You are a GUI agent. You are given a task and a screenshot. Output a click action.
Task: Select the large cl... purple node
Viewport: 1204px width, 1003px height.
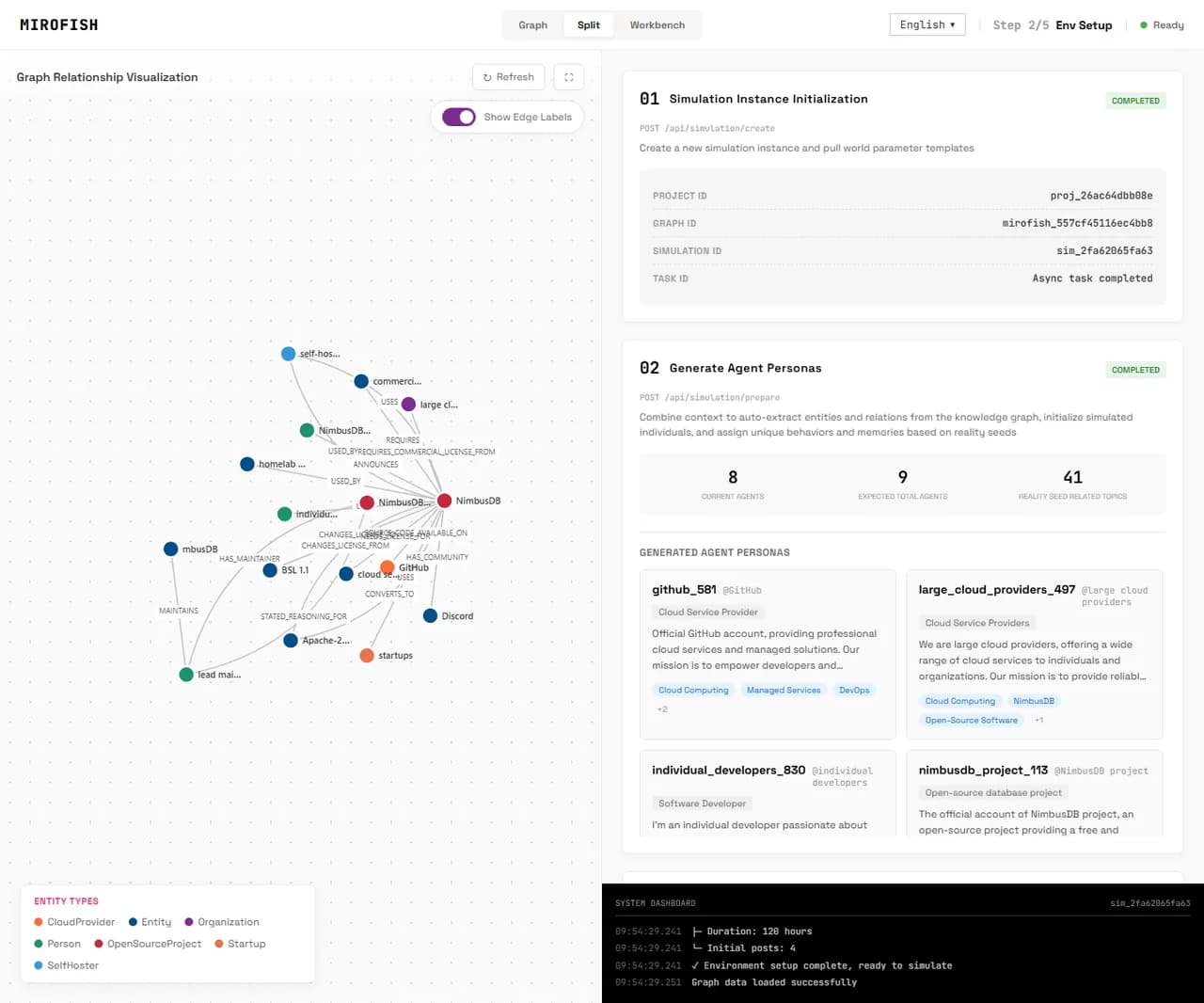point(408,405)
